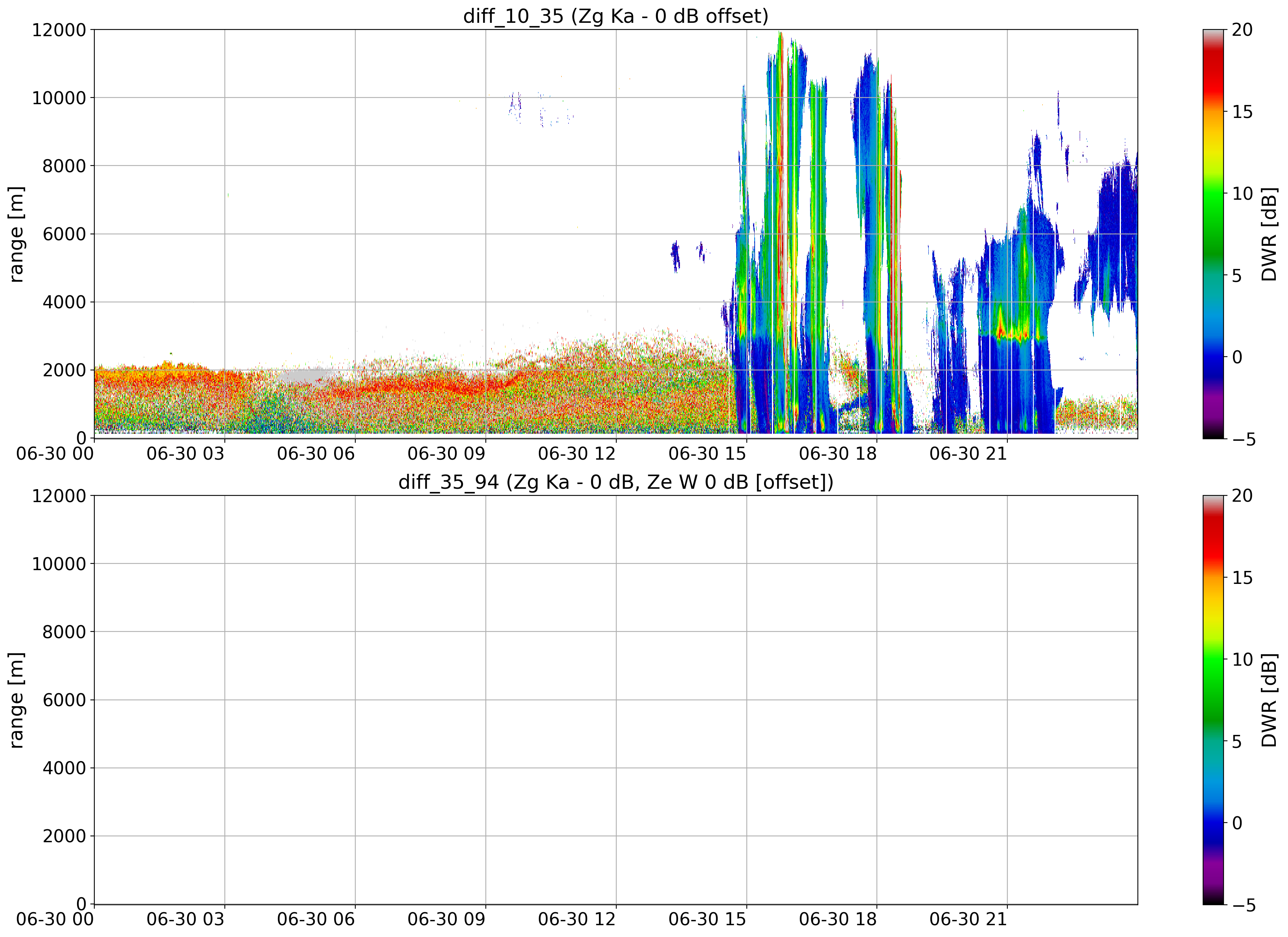This screenshot has width=1288, height=937.
Task: Click the bottom plot range [m] axis label
Action: point(17,700)
